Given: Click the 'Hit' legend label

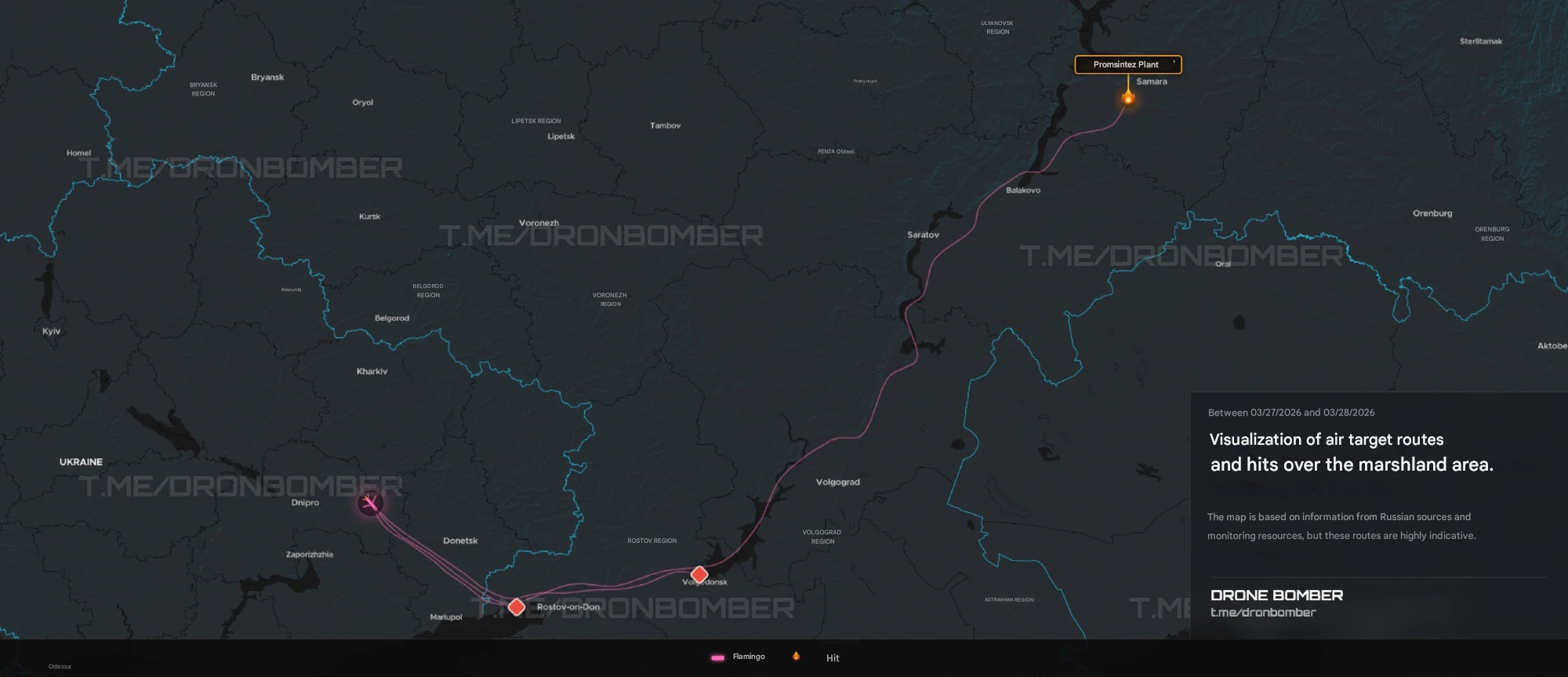Looking at the screenshot, I should pyautogui.click(x=833, y=658).
